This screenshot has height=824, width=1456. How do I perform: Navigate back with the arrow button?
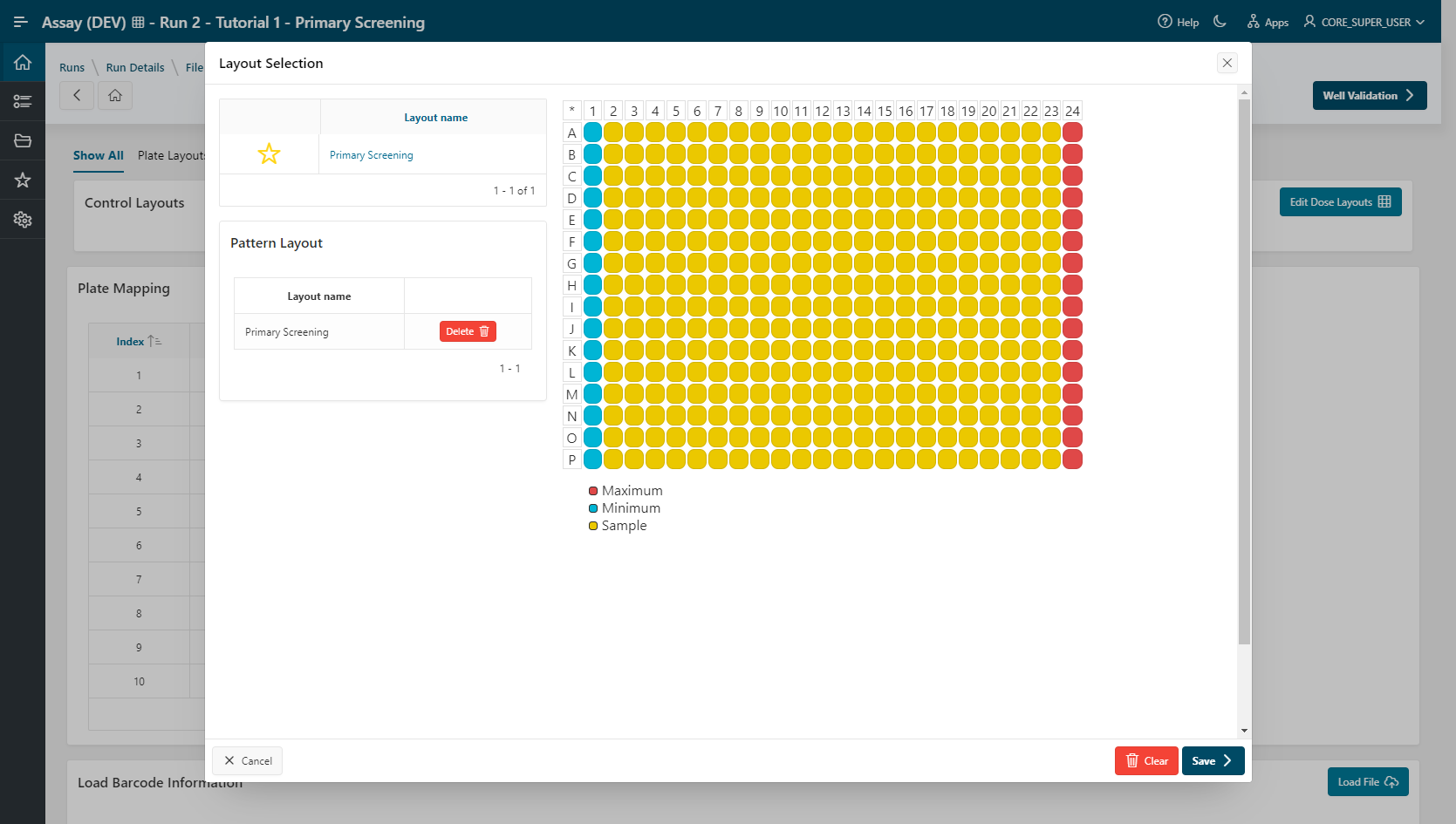(77, 95)
